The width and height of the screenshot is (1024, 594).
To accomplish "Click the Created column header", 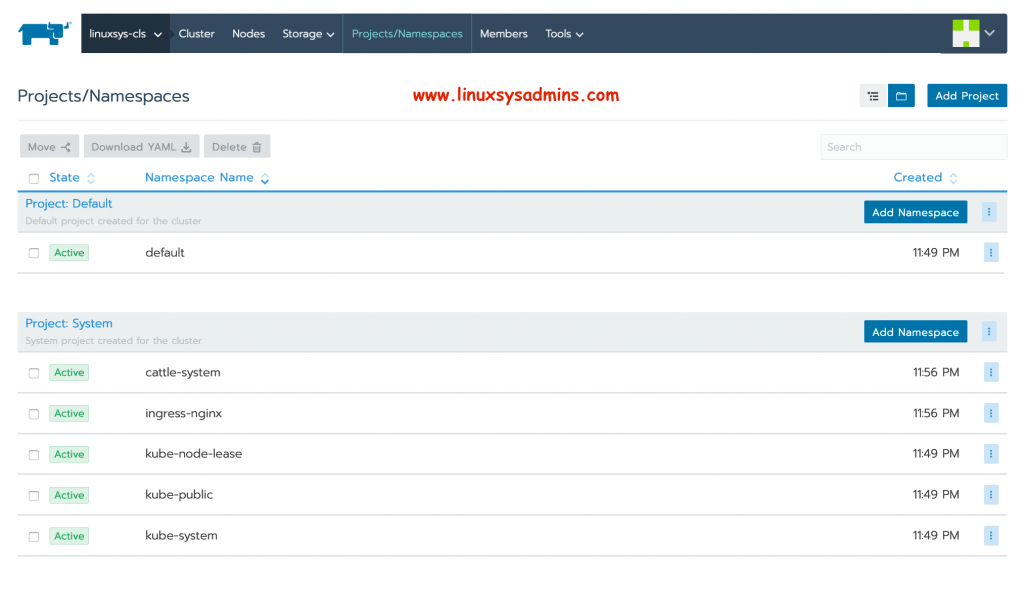I will (x=918, y=178).
